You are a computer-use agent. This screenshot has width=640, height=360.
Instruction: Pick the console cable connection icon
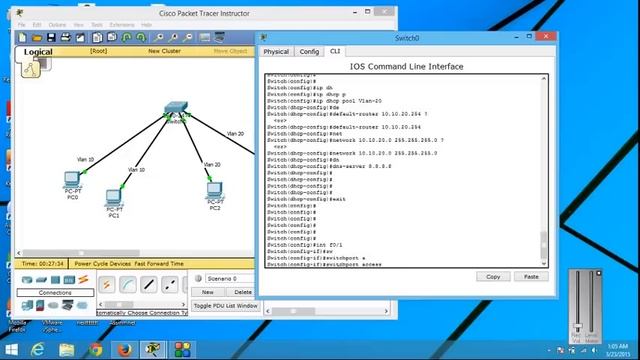click(128, 284)
